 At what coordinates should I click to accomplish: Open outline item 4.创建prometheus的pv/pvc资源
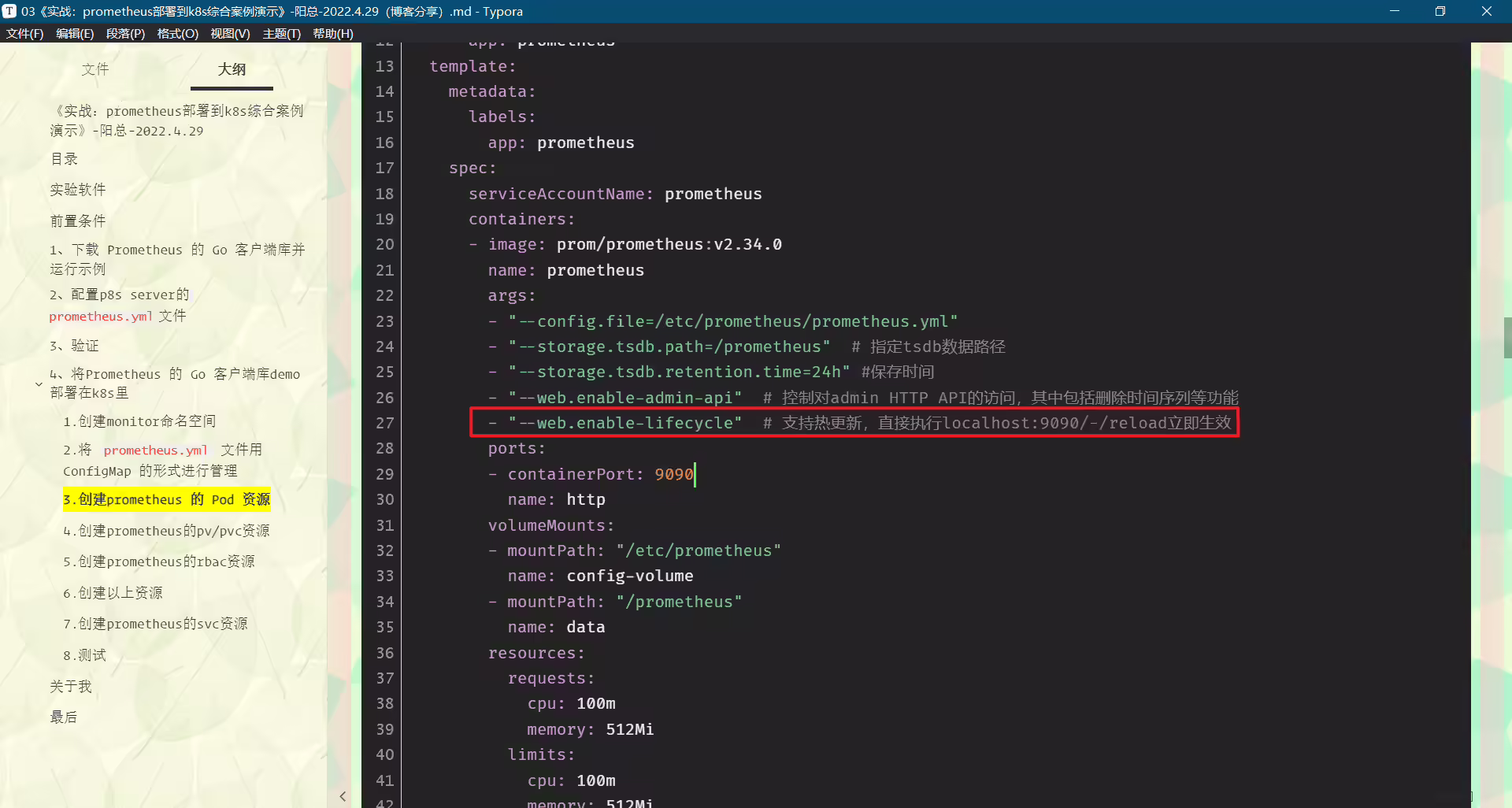(166, 531)
